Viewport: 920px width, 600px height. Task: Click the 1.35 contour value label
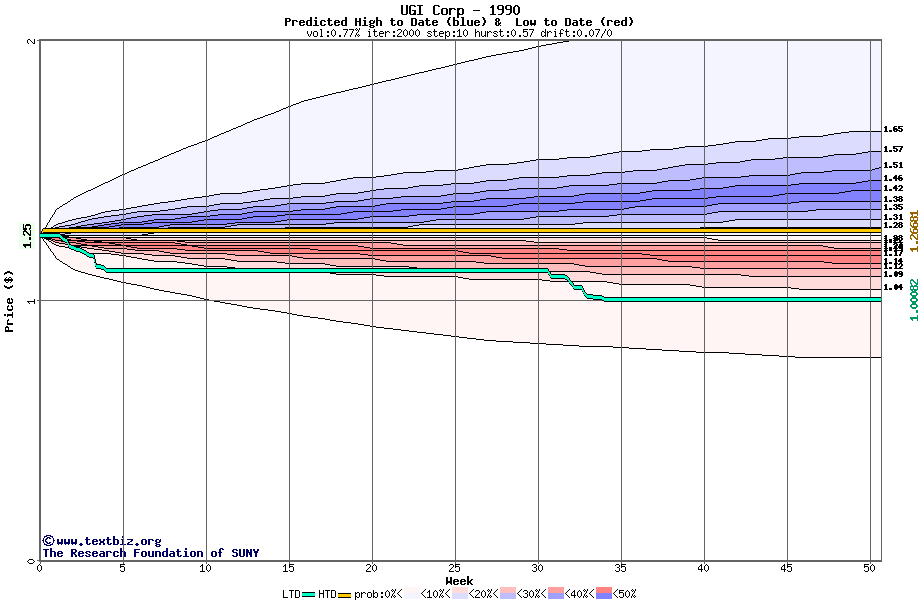tap(893, 207)
